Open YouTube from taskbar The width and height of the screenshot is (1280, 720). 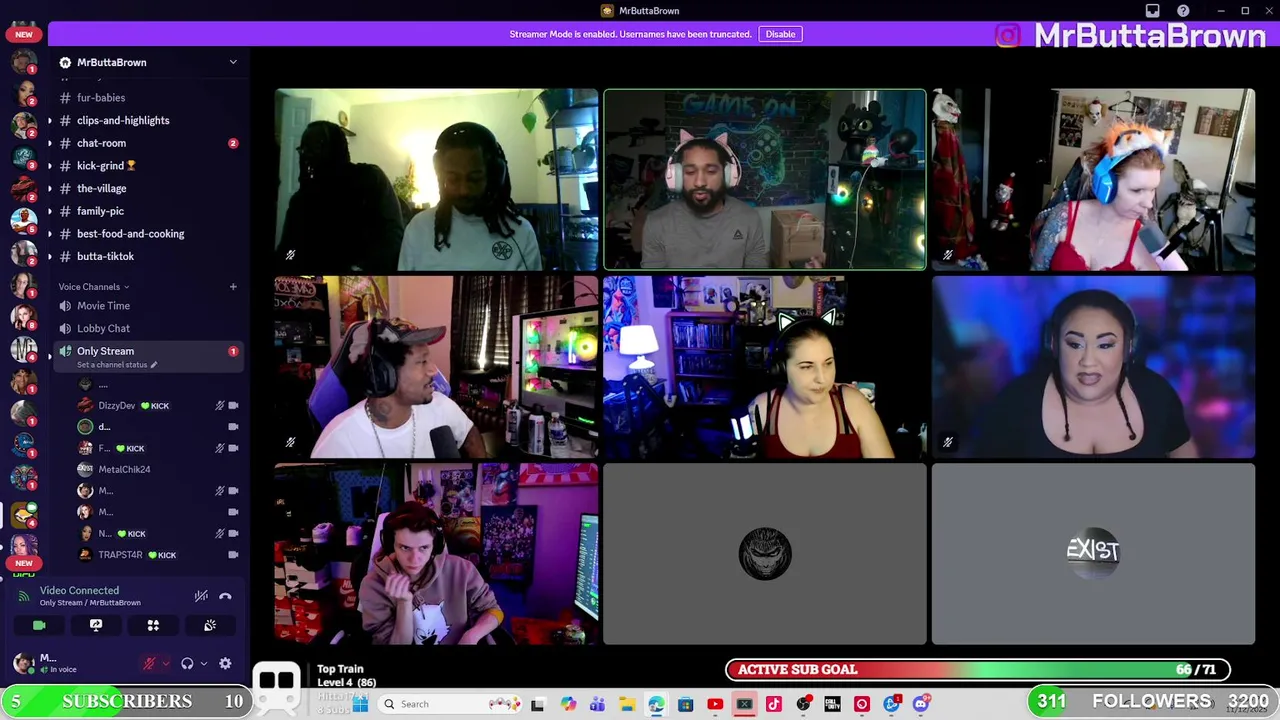715,704
